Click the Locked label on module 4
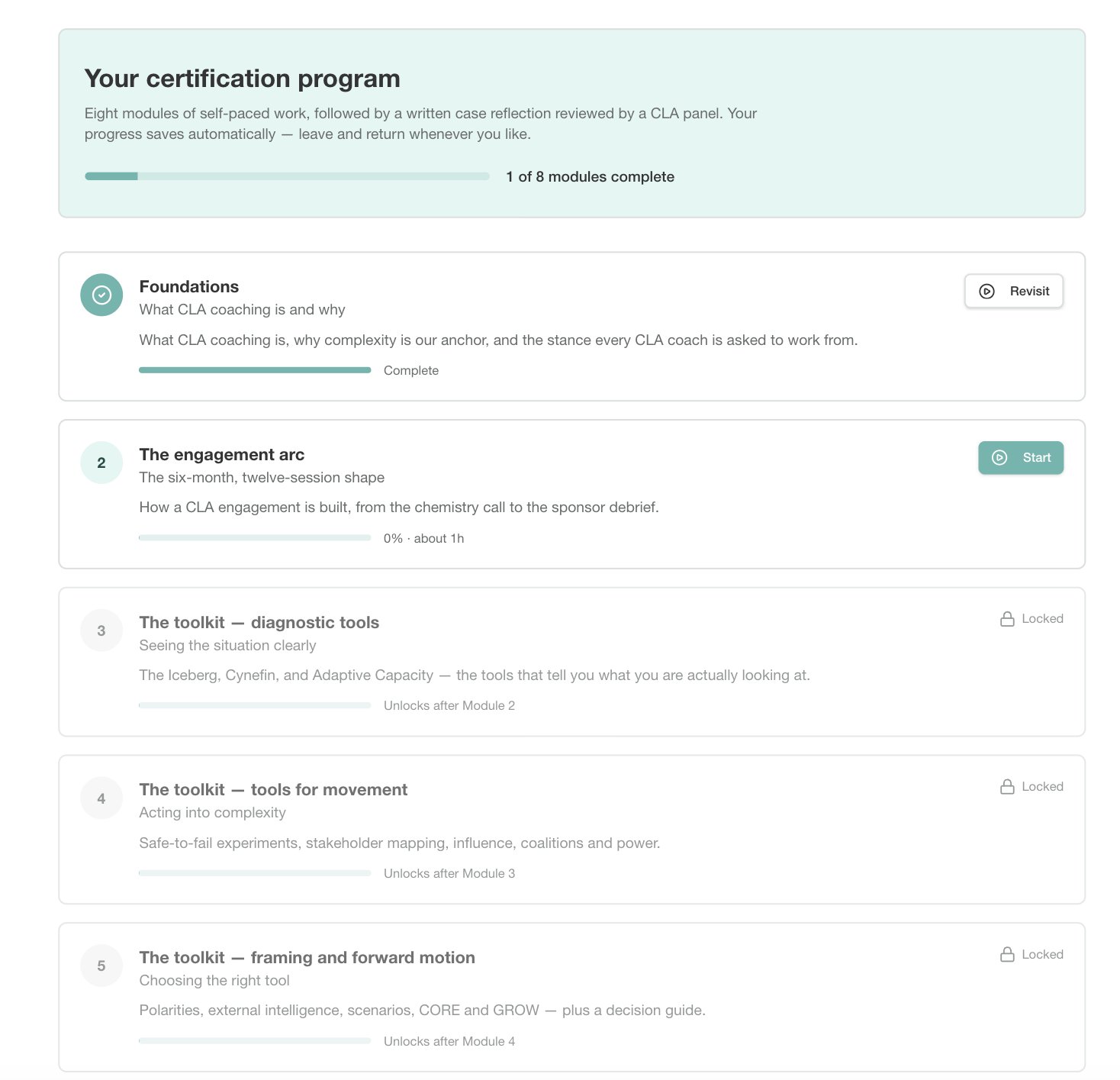1120x1080 pixels. coord(1042,787)
